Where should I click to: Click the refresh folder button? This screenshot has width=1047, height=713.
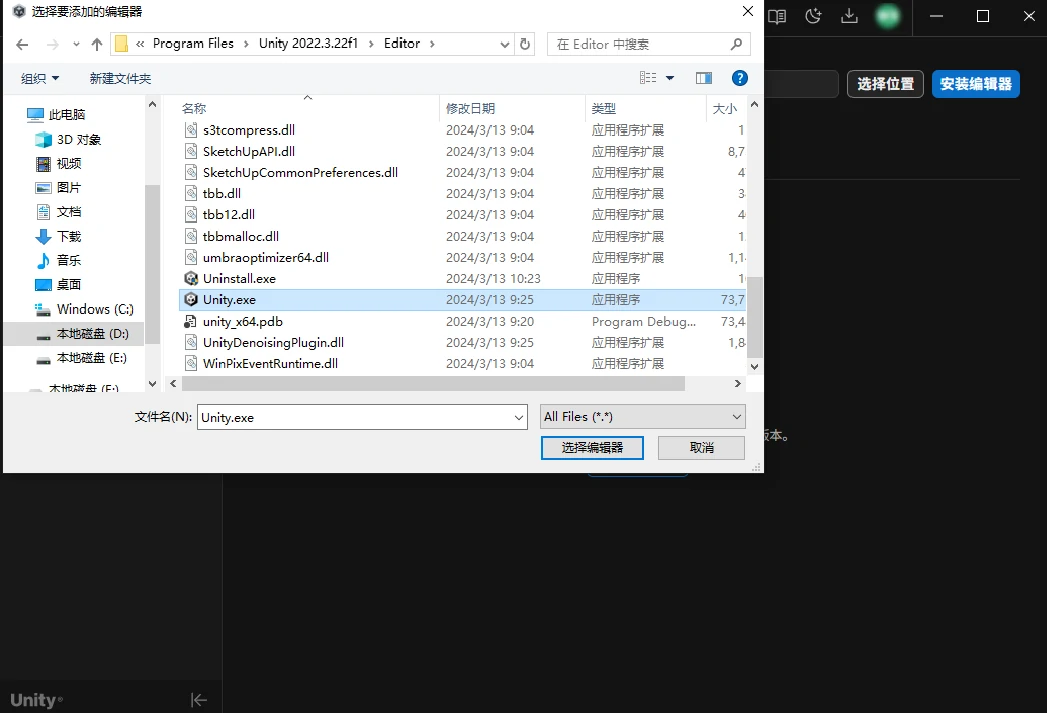526,44
